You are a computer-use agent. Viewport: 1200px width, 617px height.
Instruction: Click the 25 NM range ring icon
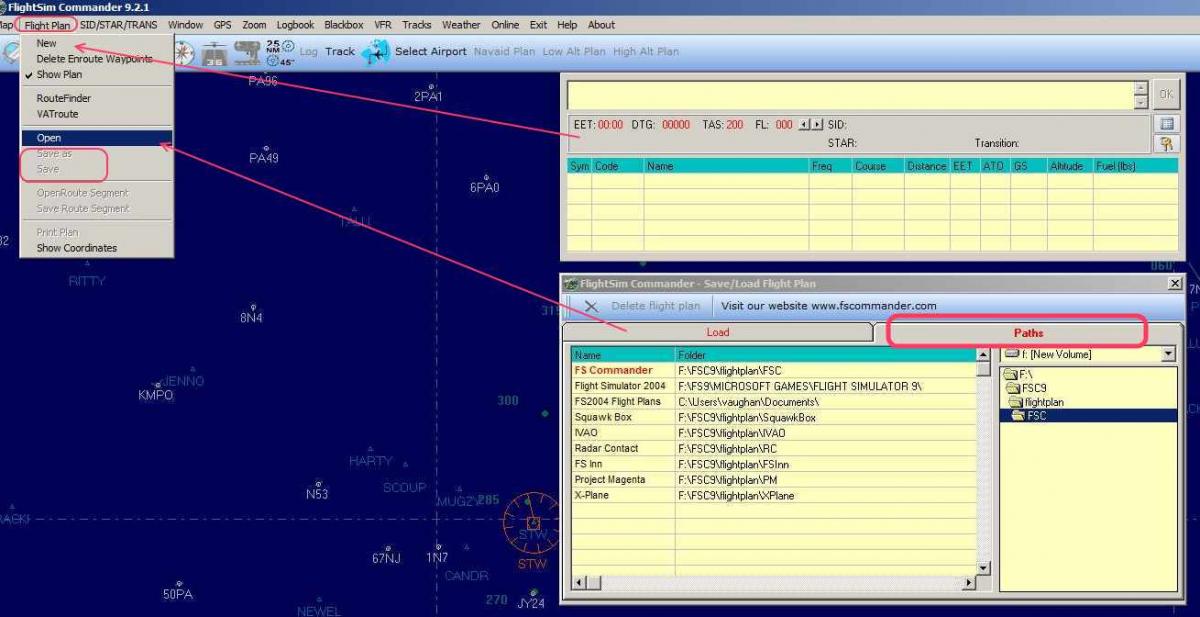point(279,52)
